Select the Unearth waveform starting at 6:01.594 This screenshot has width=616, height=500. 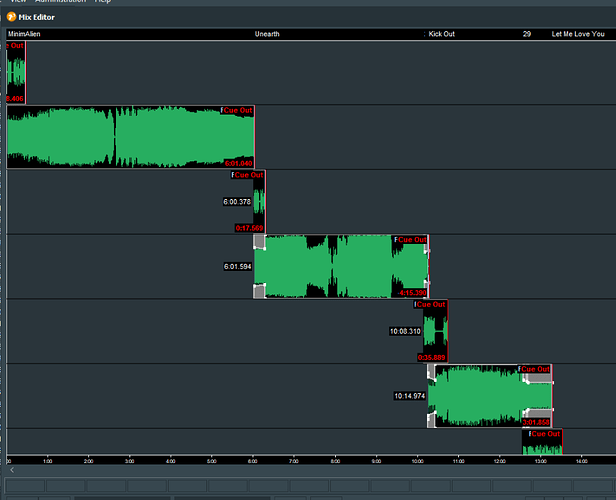[x=341, y=267]
